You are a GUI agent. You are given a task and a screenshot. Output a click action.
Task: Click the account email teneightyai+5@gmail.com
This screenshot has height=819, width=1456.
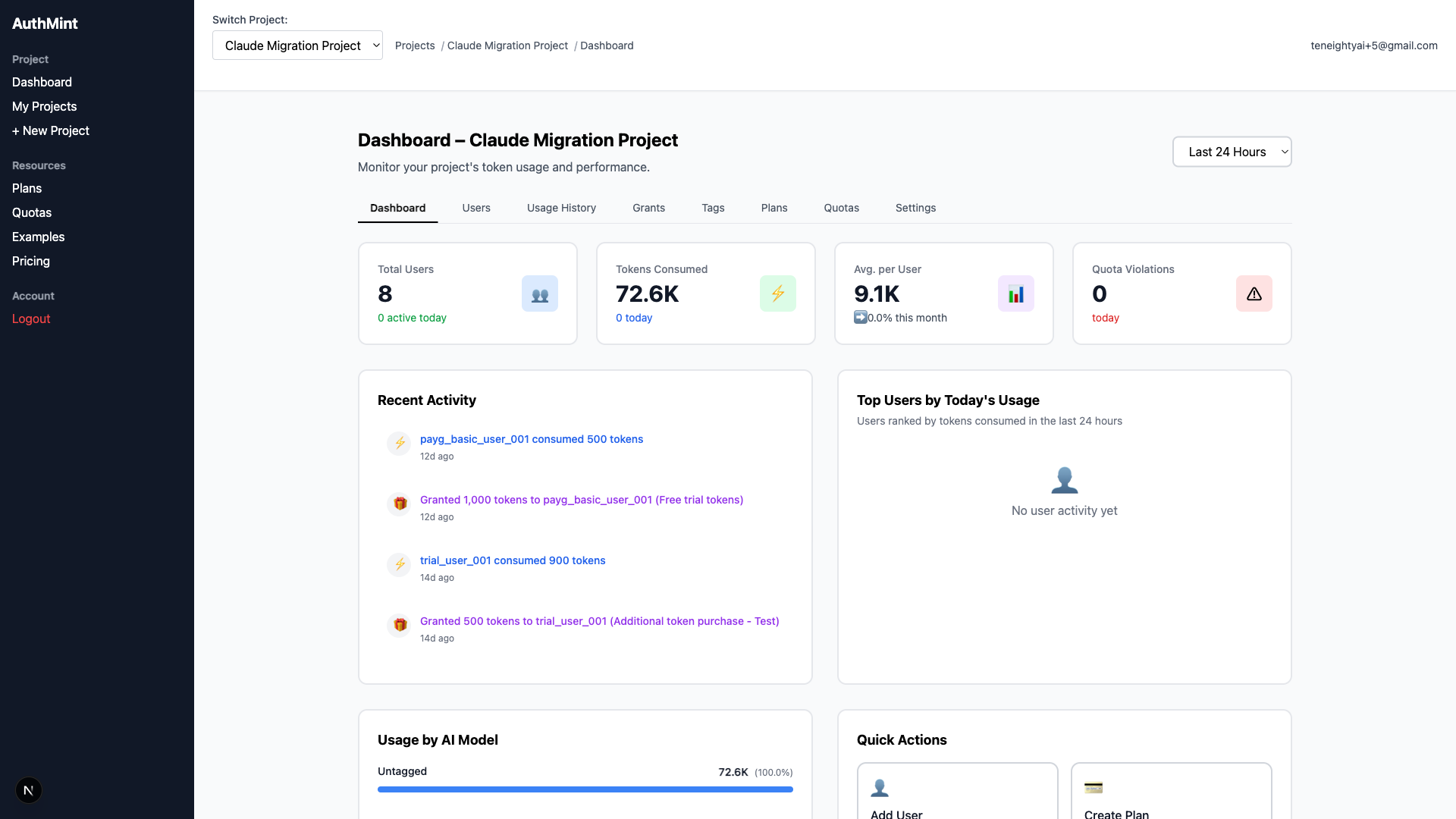click(x=1374, y=45)
